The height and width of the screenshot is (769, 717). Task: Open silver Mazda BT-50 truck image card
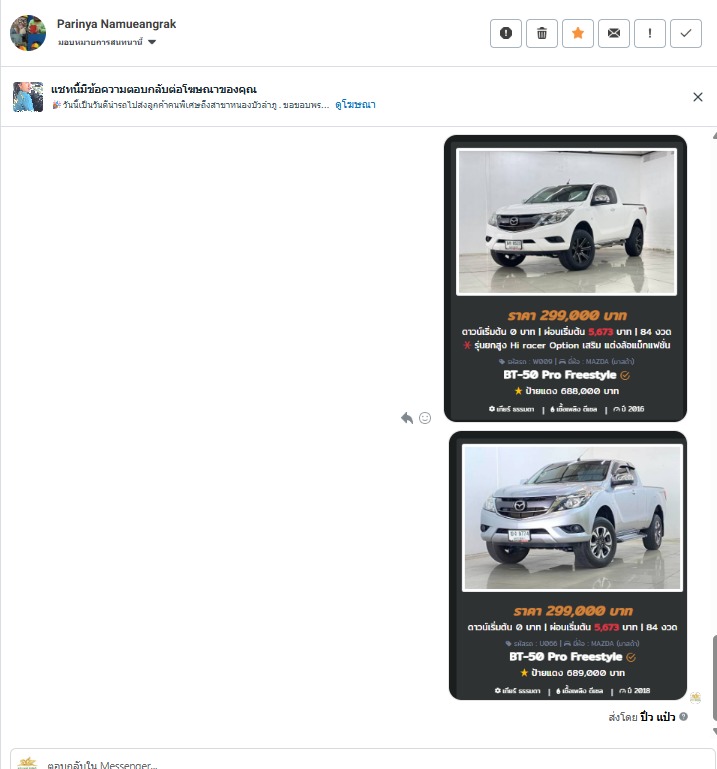[568, 565]
